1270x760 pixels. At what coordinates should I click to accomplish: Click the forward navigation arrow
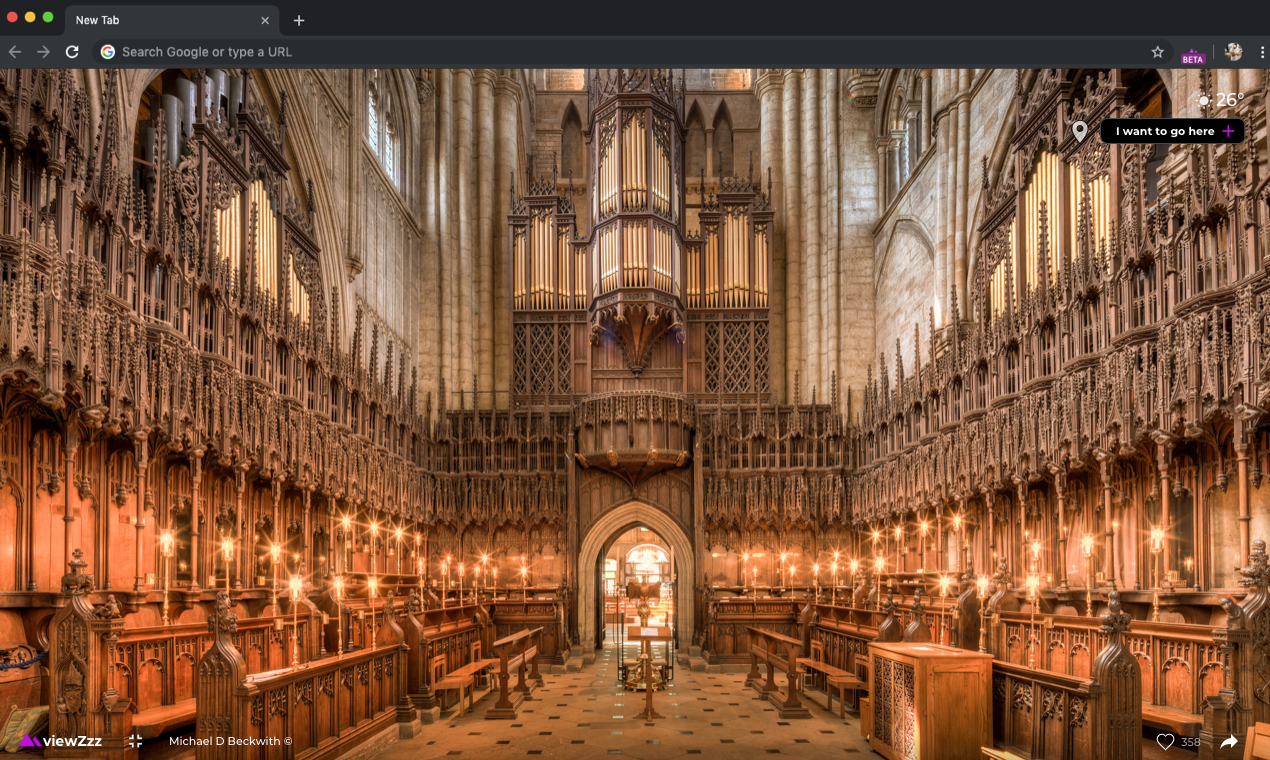coord(43,51)
